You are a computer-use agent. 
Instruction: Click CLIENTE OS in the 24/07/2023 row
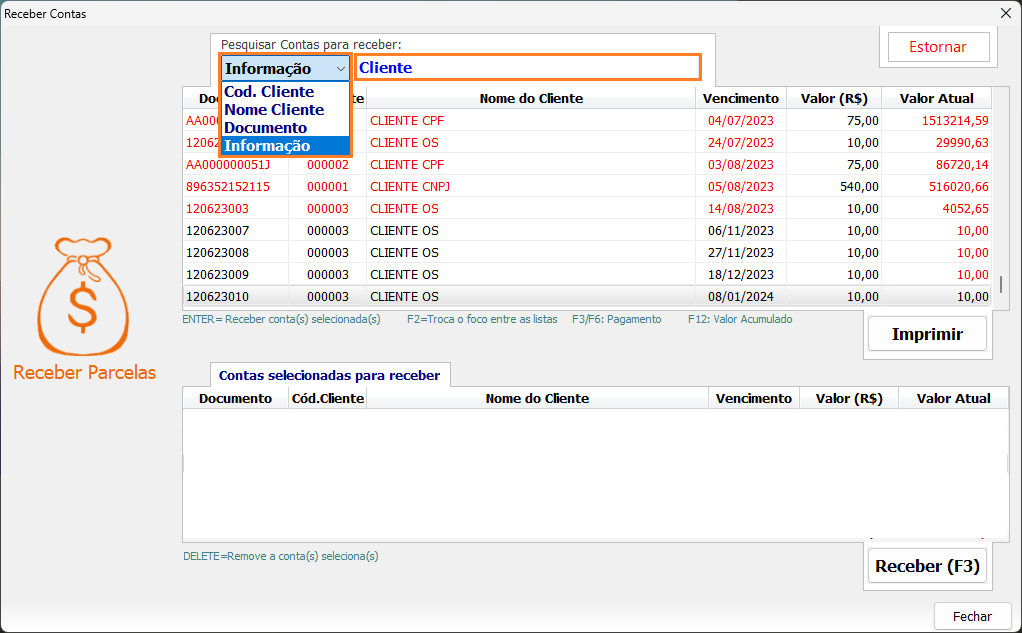coord(404,143)
